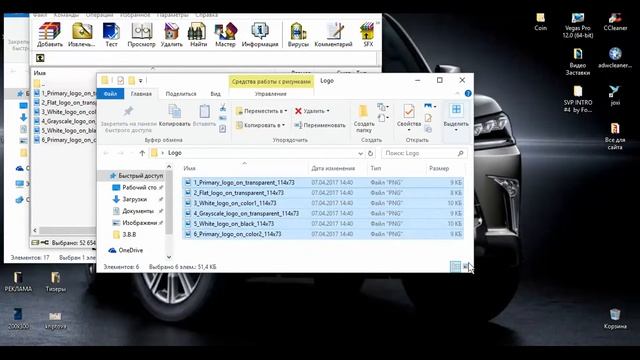Select file 6_Primary_logo_on_color2_114x73 in Logo window

click(323, 234)
